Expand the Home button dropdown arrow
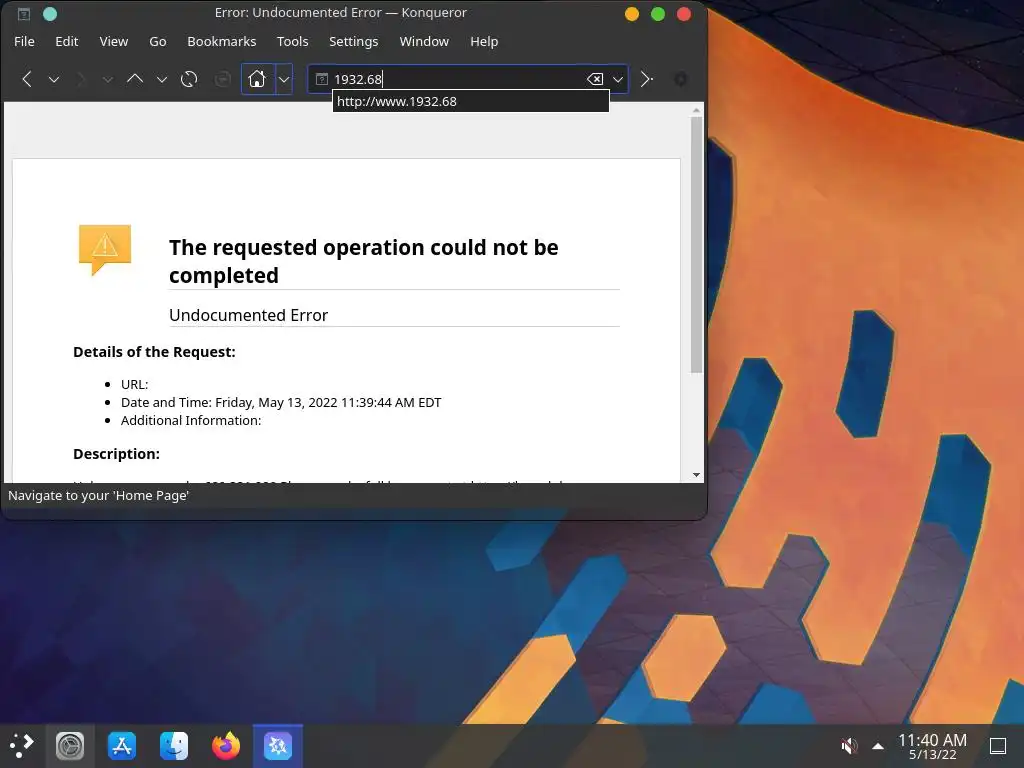Viewport: 1024px width, 768px height. pos(284,79)
